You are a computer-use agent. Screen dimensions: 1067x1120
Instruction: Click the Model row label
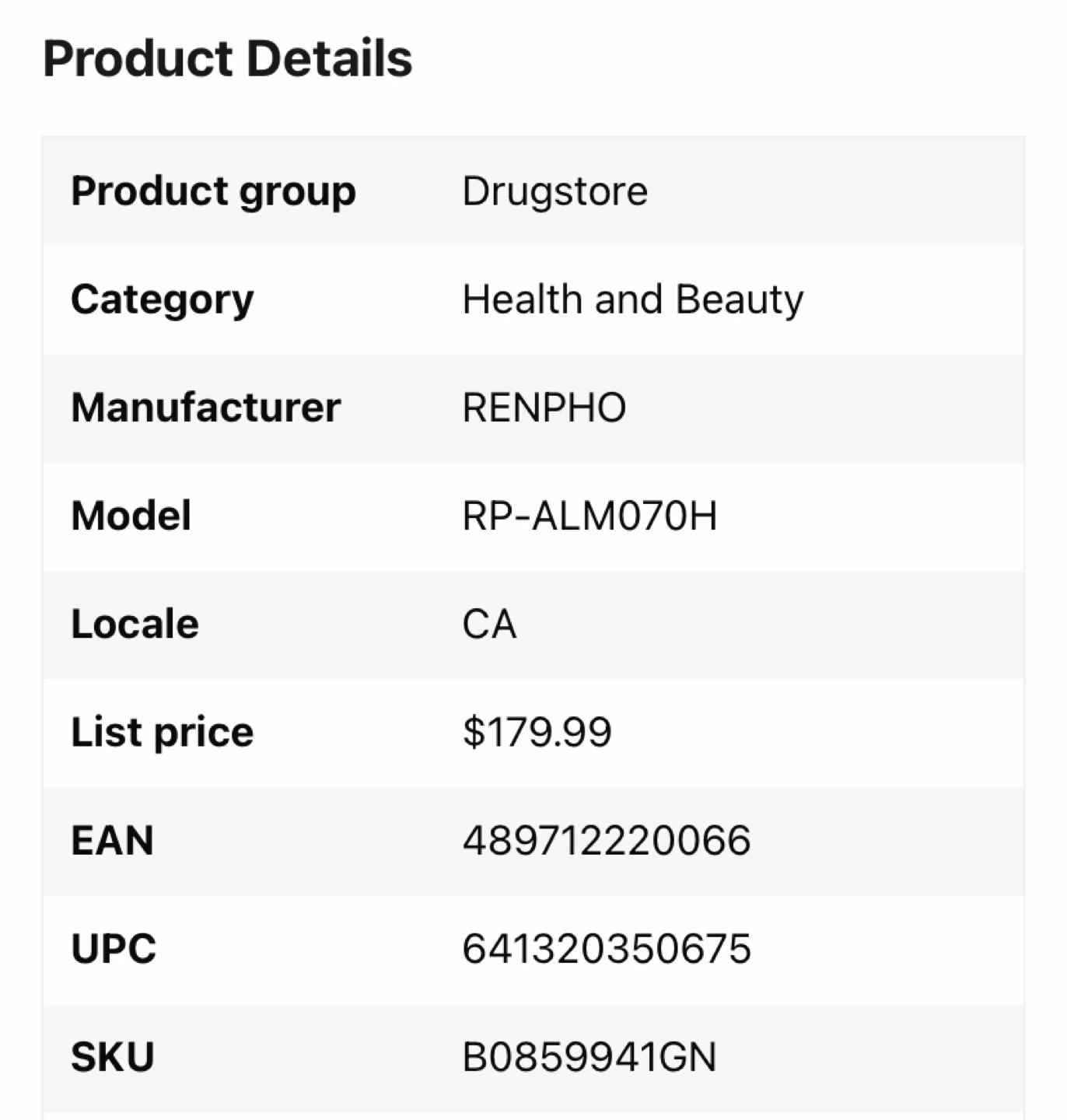(131, 516)
